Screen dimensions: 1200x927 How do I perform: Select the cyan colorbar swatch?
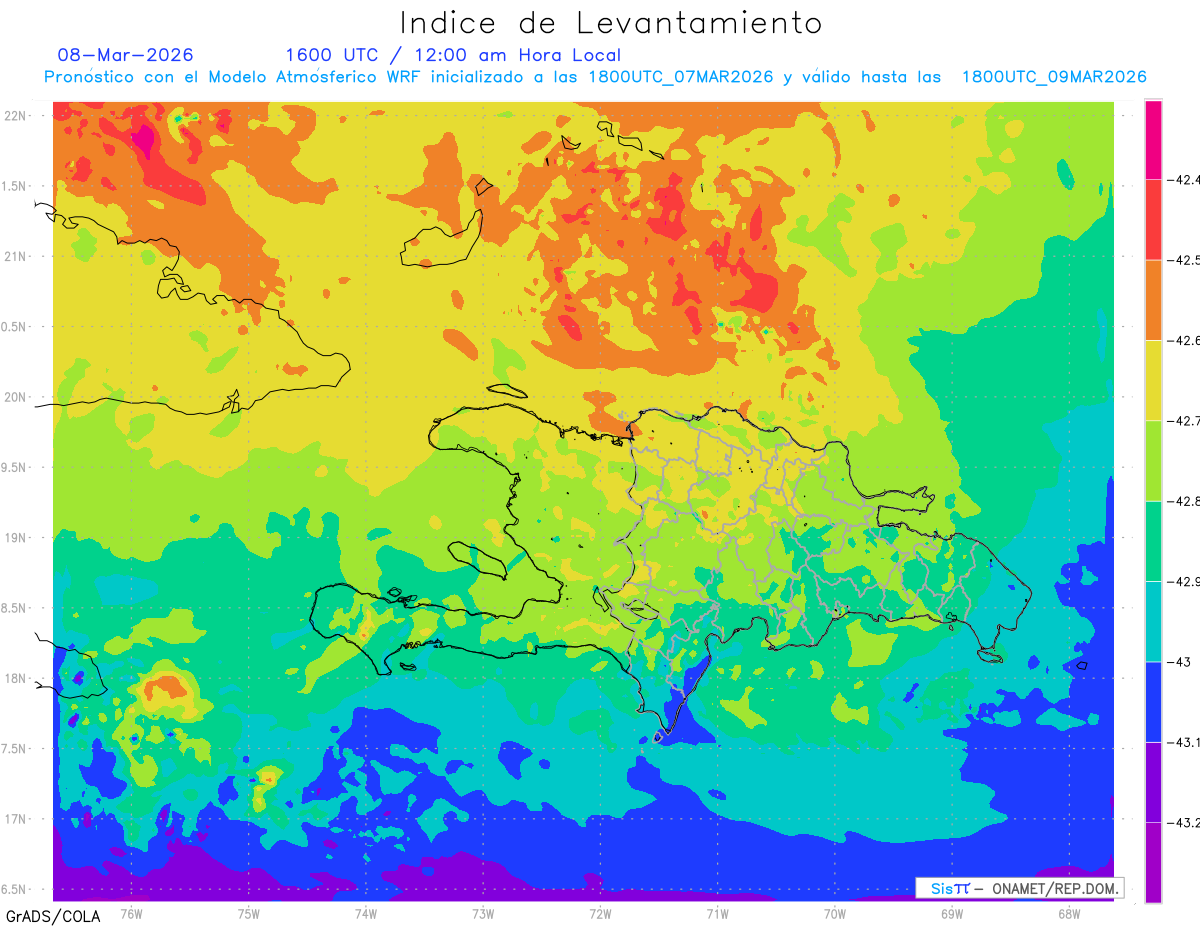click(1153, 621)
